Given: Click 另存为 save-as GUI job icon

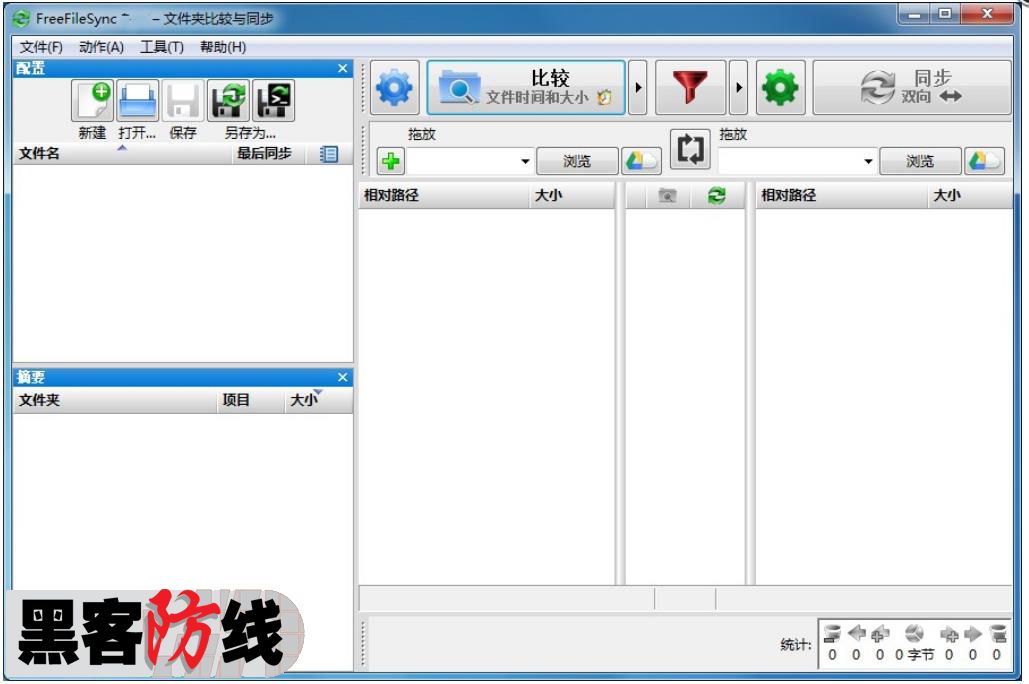Looking at the screenshot, I should click(x=228, y=100).
